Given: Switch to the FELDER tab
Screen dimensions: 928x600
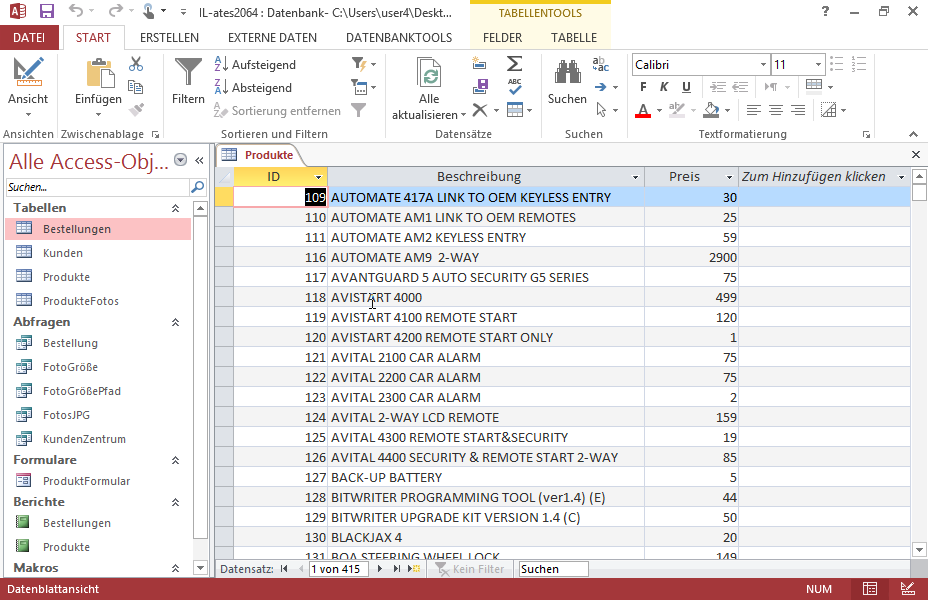Looking at the screenshot, I should [x=502, y=38].
